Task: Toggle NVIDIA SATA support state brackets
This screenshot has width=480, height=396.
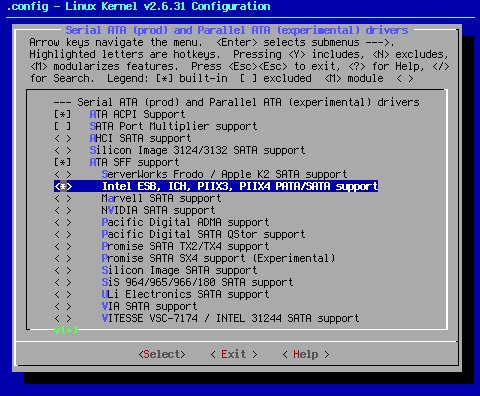Action: [63, 210]
